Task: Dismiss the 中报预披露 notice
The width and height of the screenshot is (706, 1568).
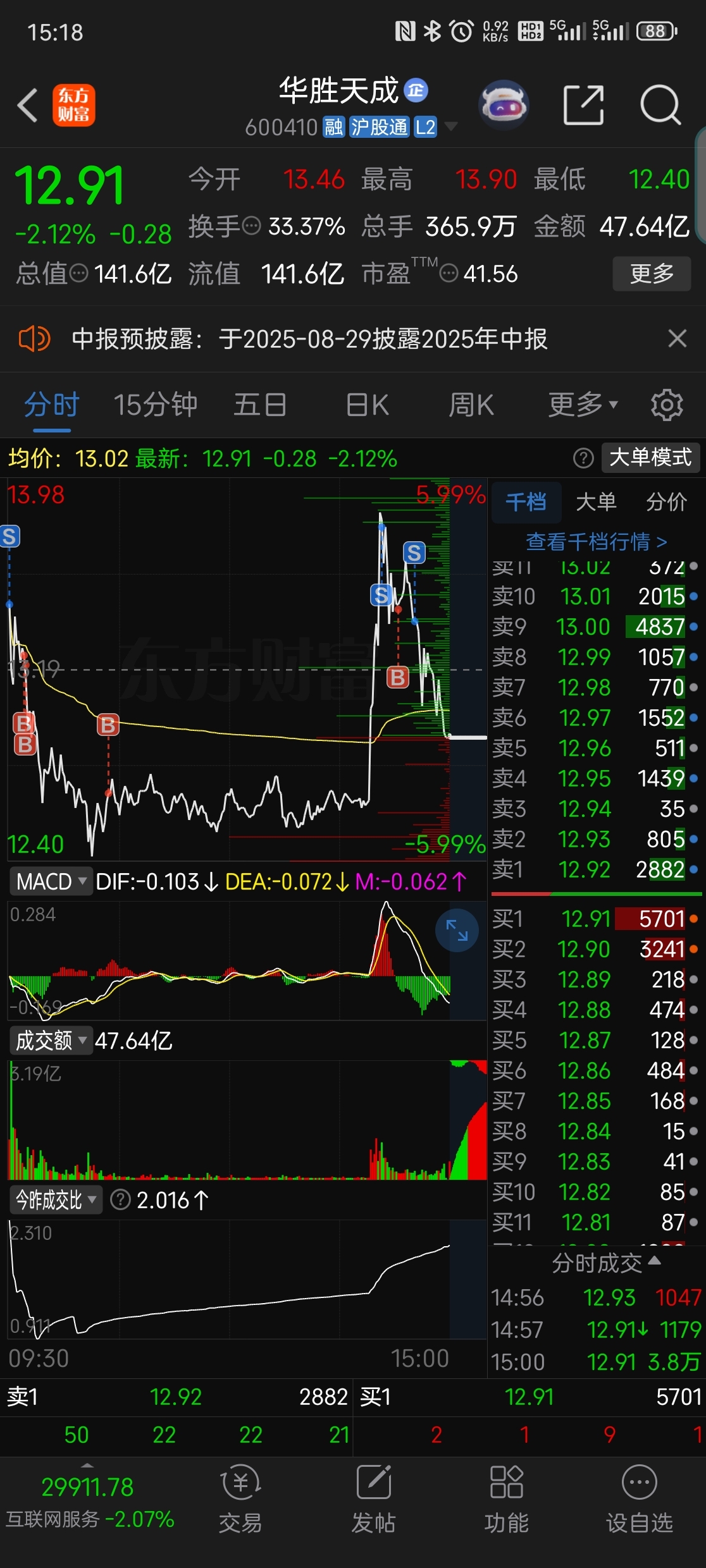Action: [678, 339]
